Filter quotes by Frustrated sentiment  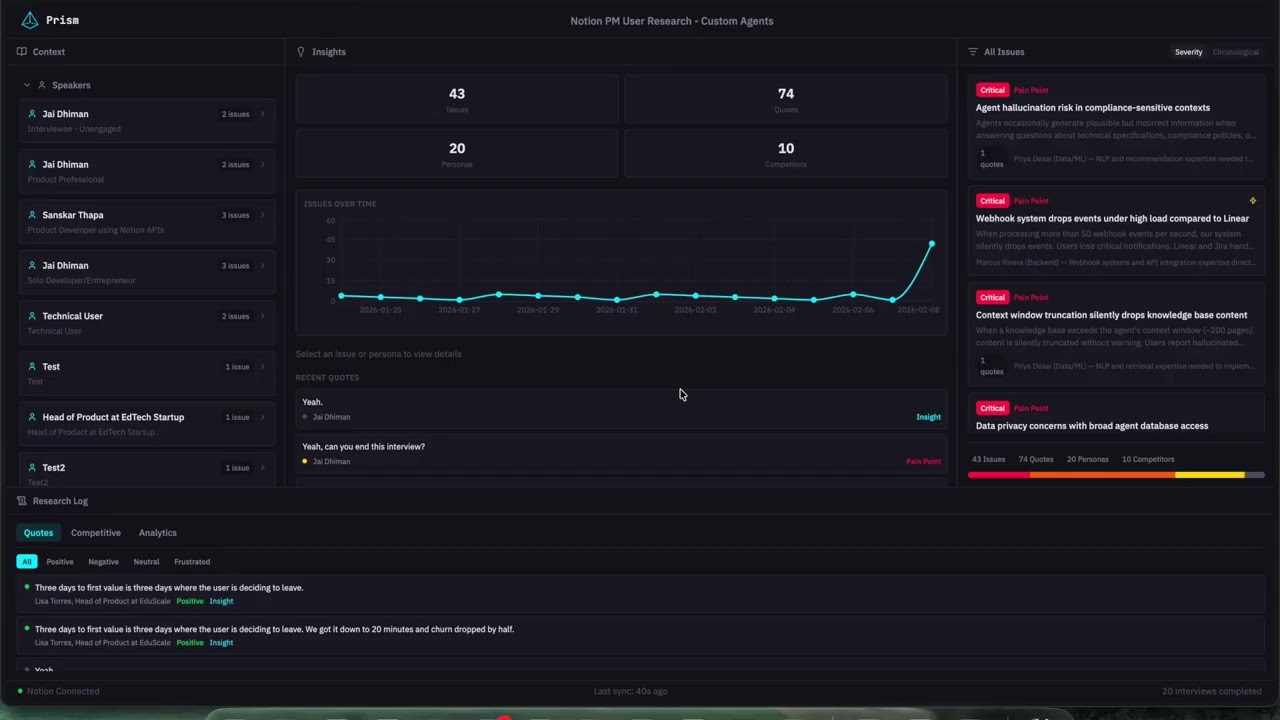pos(192,562)
